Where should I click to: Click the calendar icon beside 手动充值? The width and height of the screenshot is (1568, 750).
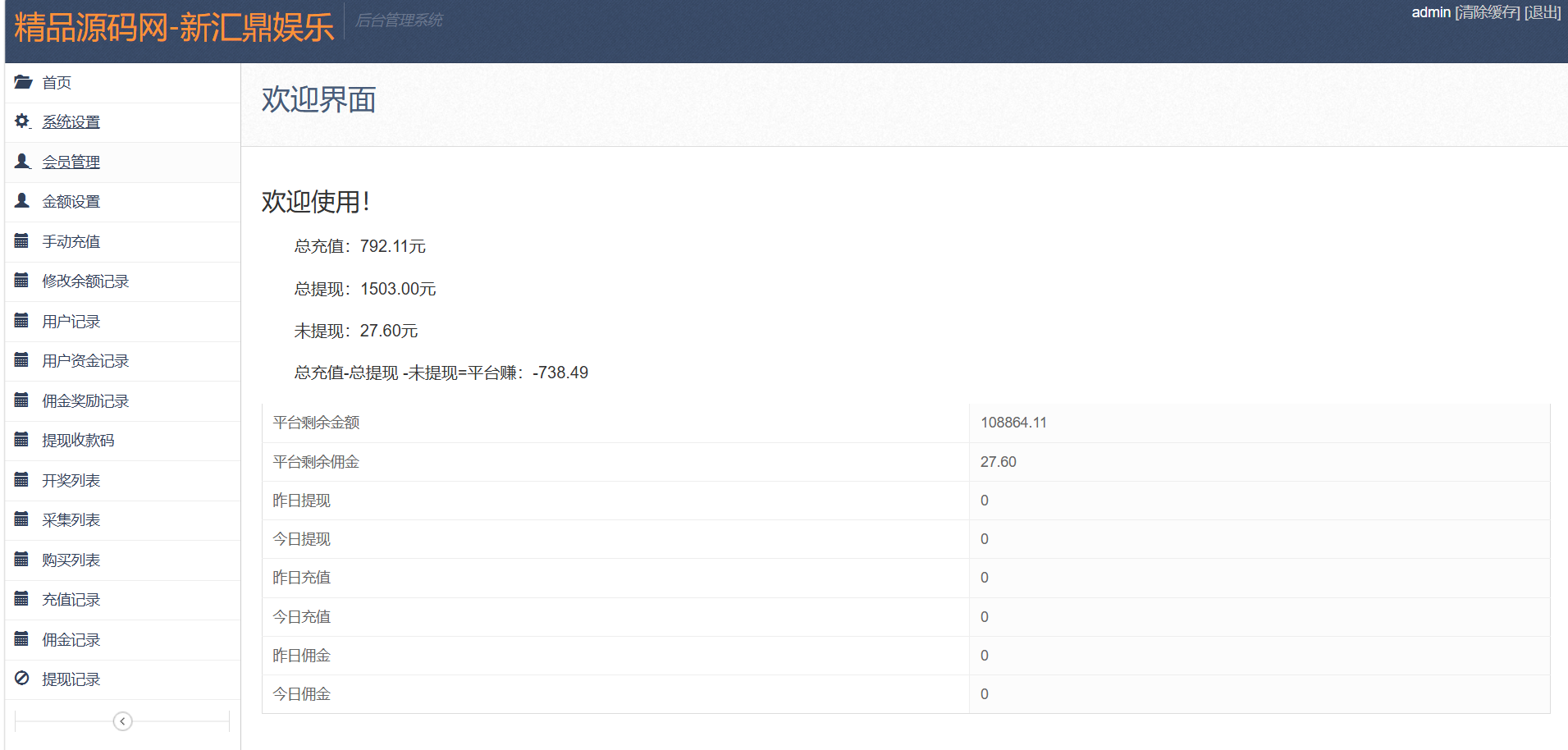(22, 241)
